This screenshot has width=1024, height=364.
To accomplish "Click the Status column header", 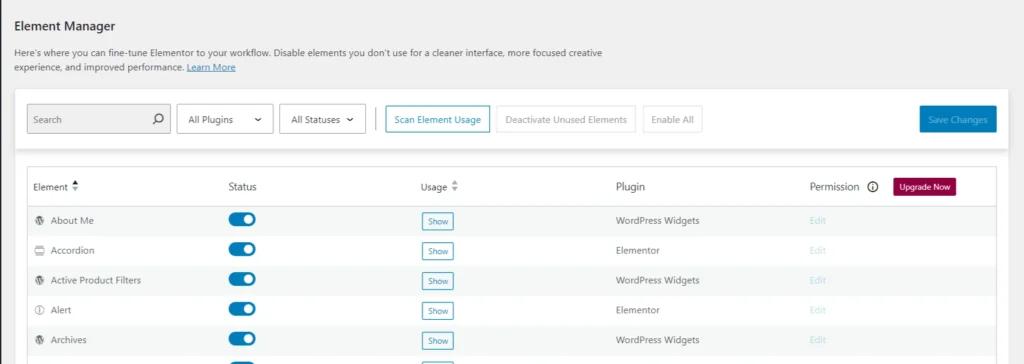I will coord(242,187).
